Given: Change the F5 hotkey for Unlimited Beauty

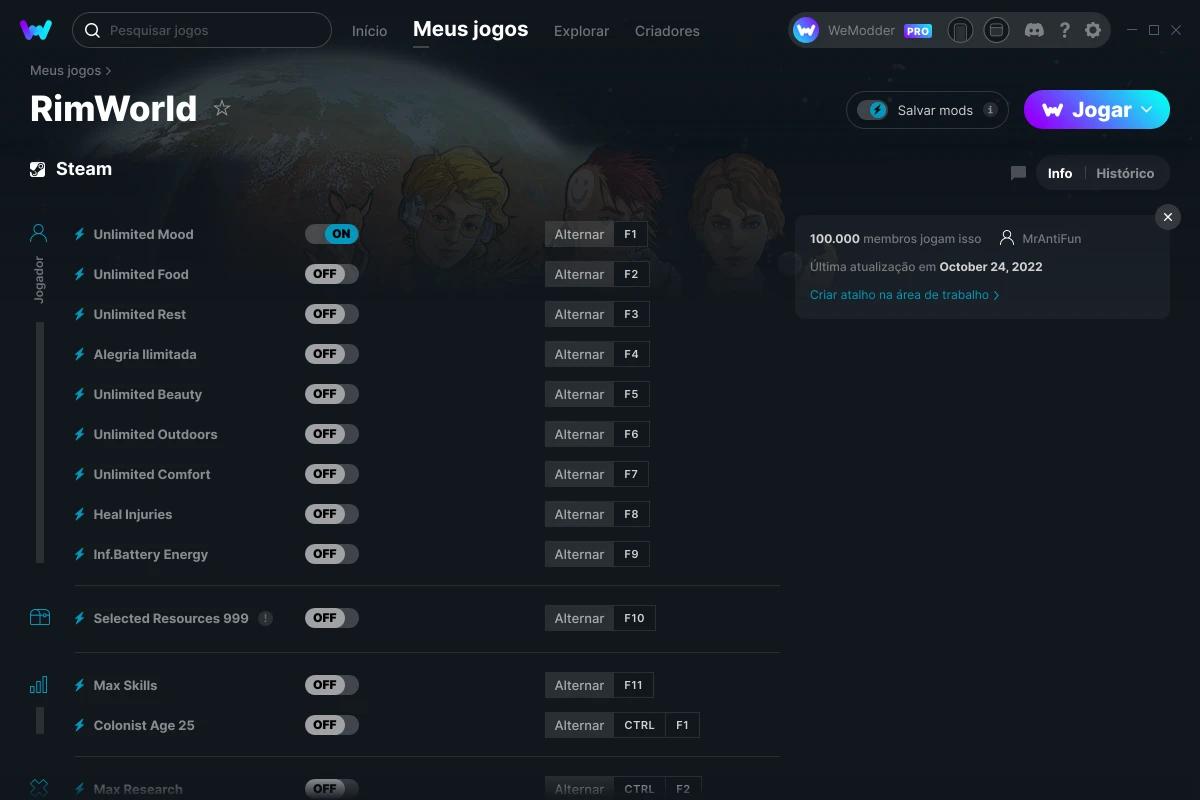Looking at the screenshot, I should point(631,394).
